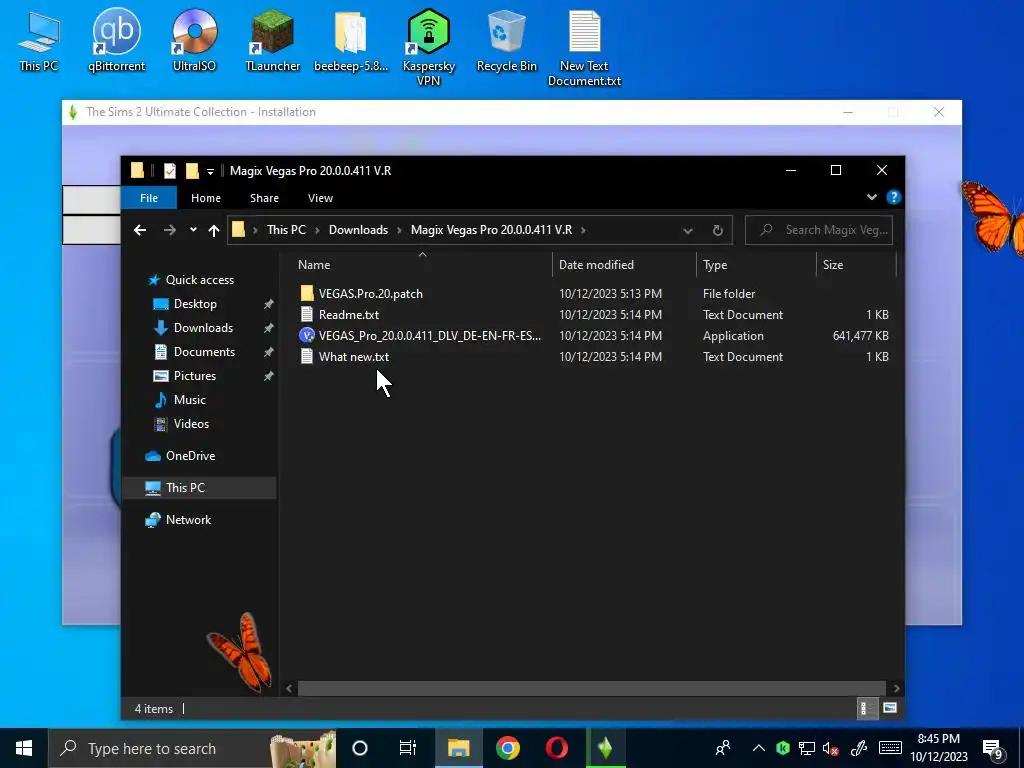The width and height of the screenshot is (1024, 768).
Task: Open Network in navigation pane
Action: (188, 520)
